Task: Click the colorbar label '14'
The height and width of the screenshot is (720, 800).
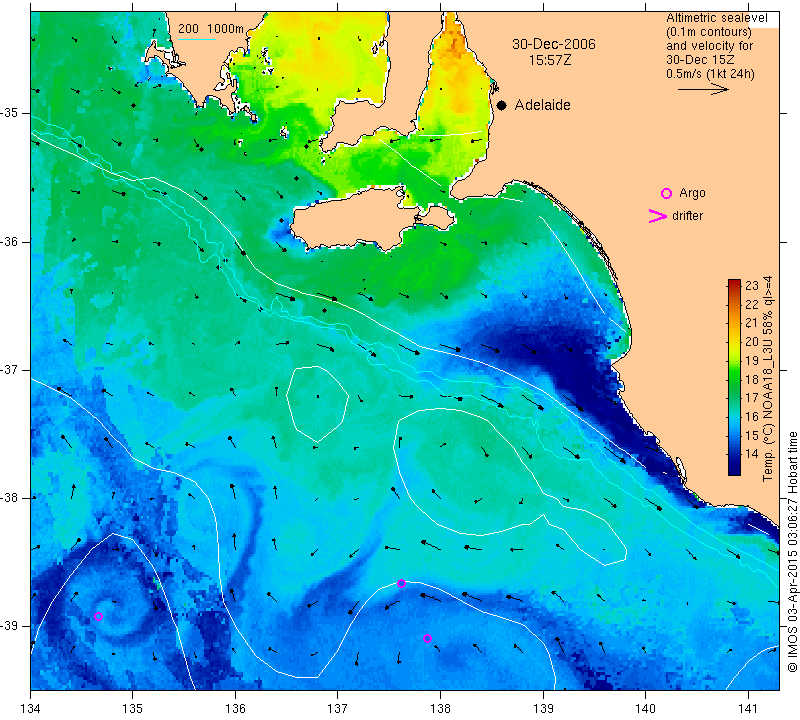Action: click(x=752, y=453)
